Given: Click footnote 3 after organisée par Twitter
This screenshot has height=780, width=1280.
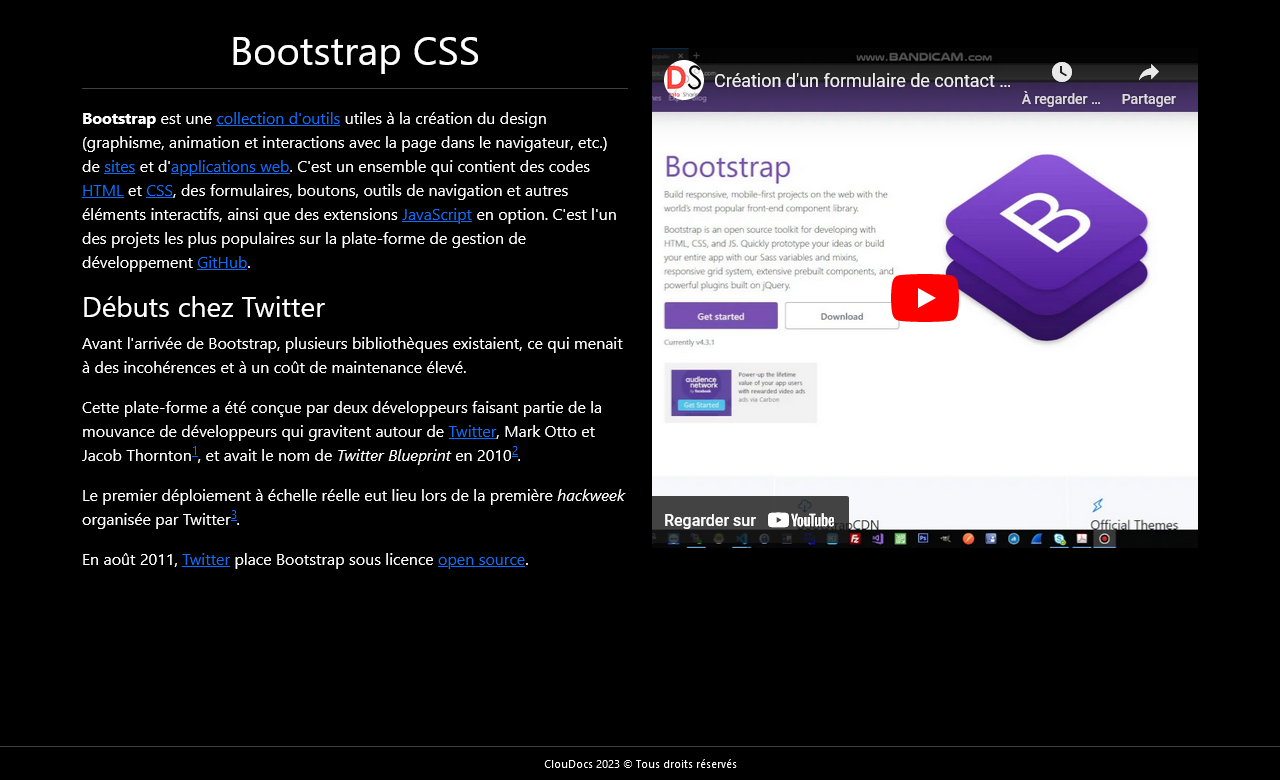Looking at the screenshot, I should click(x=233, y=514).
